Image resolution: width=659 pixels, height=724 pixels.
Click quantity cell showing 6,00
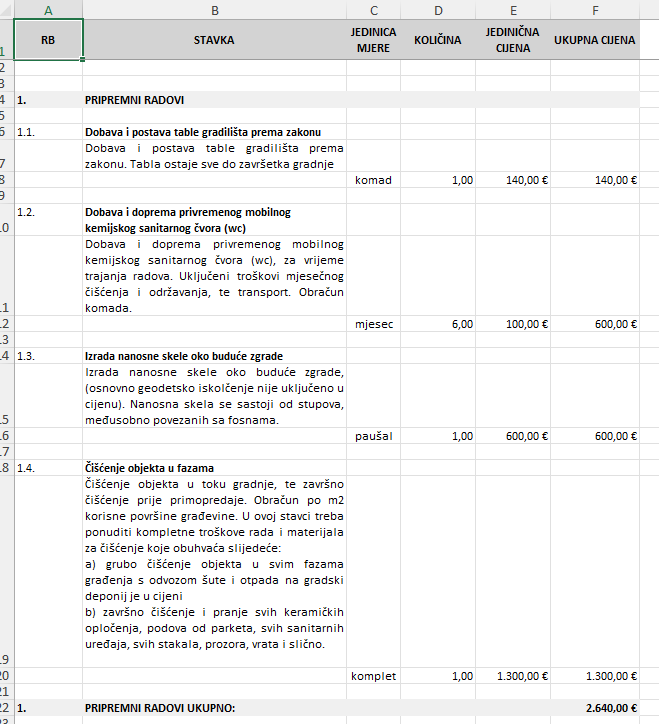point(437,324)
